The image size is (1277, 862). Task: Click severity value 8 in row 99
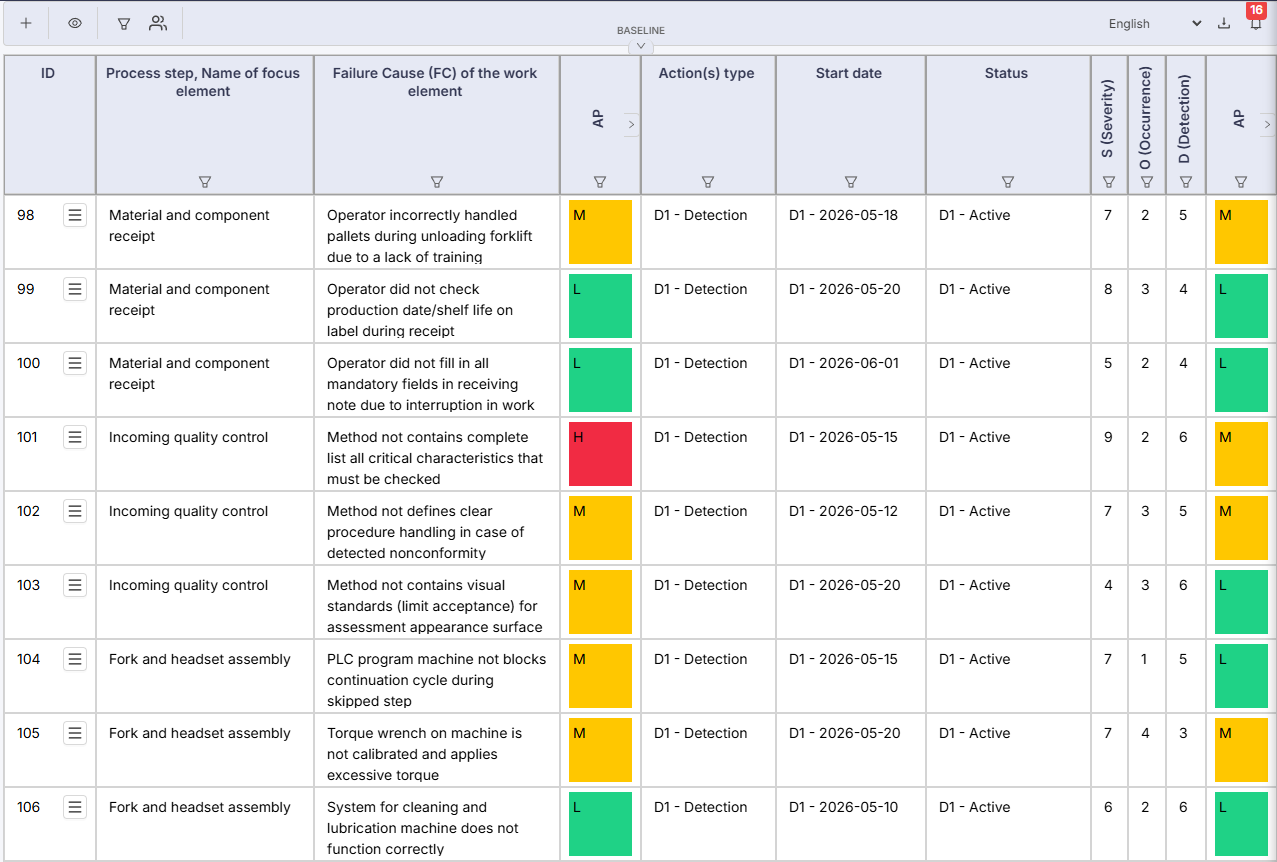(x=1108, y=289)
